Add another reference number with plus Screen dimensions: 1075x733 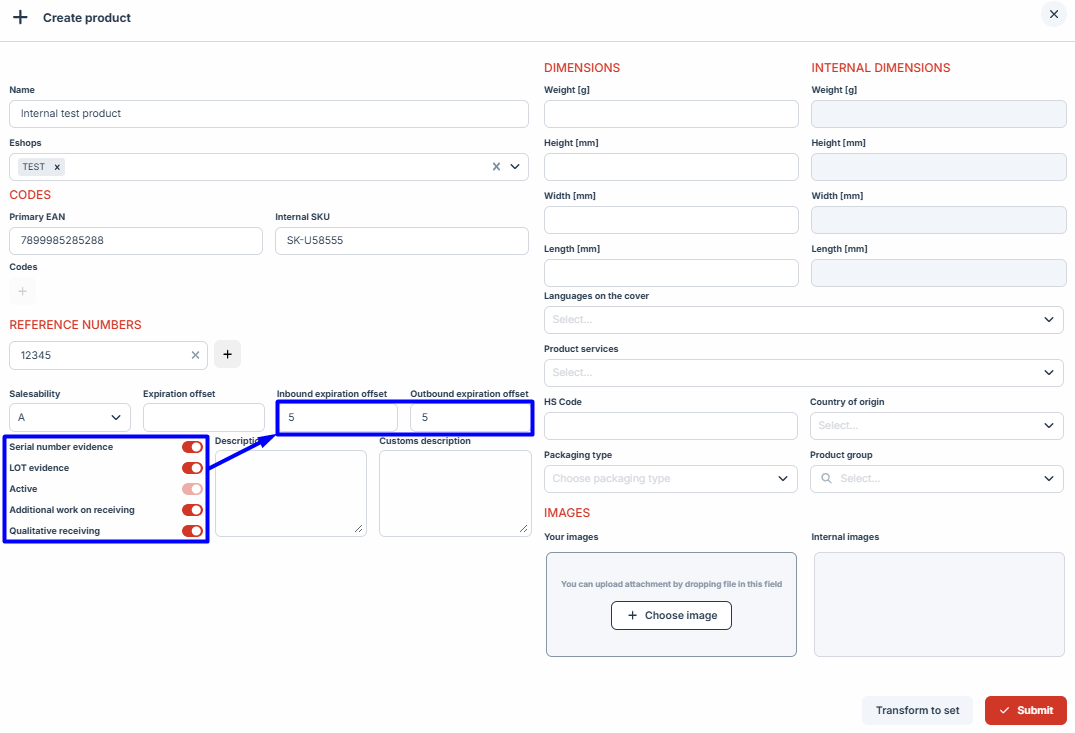click(227, 354)
